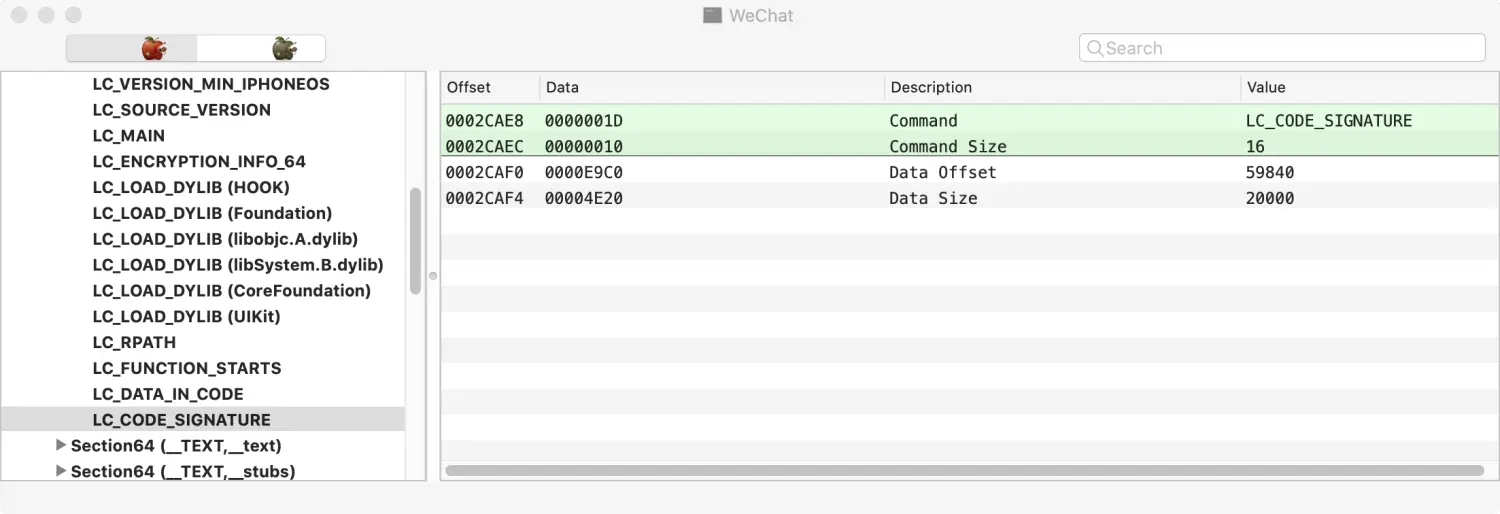
Task: Click in the Search field
Action: coord(1290,48)
